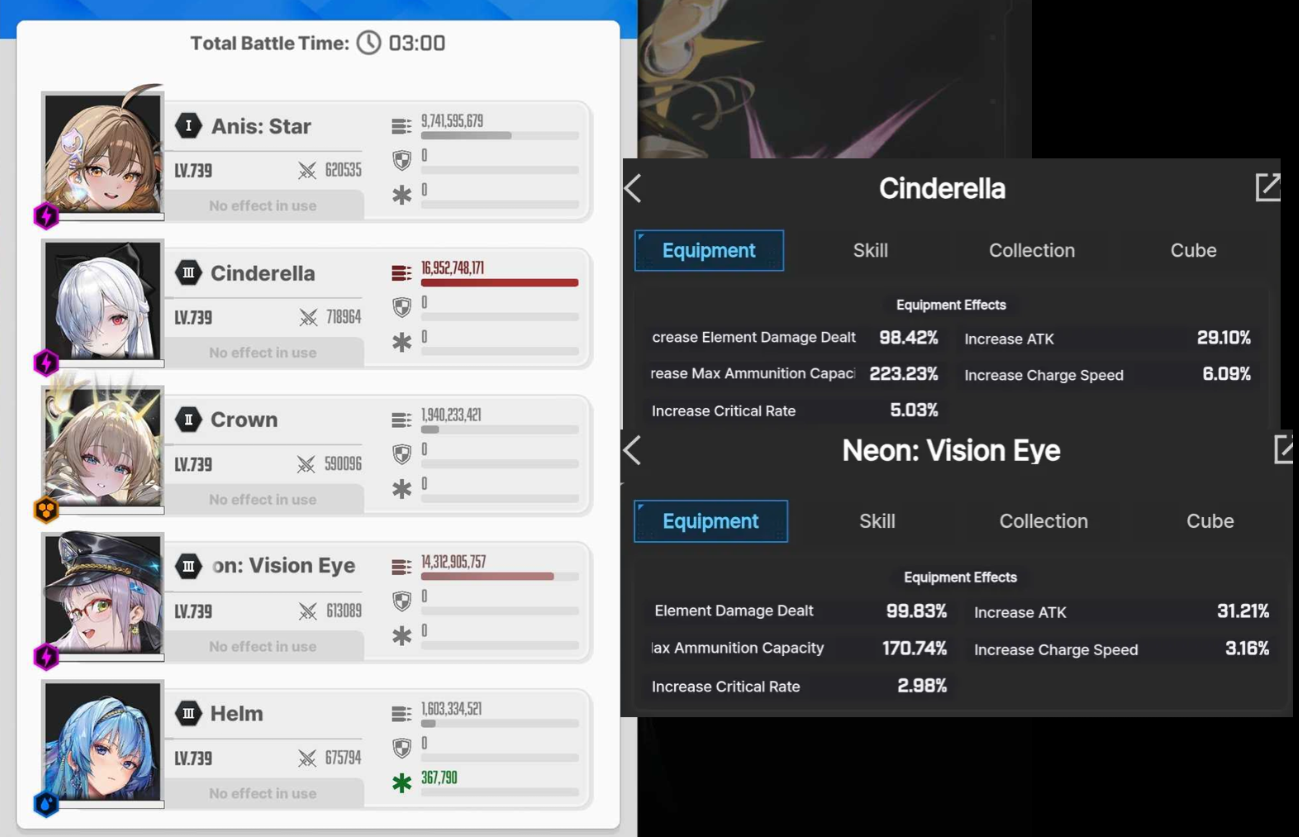Image resolution: width=1299 pixels, height=837 pixels.
Task: Open Cinderella's details in the pop-out view
Action: (1268, 187)
